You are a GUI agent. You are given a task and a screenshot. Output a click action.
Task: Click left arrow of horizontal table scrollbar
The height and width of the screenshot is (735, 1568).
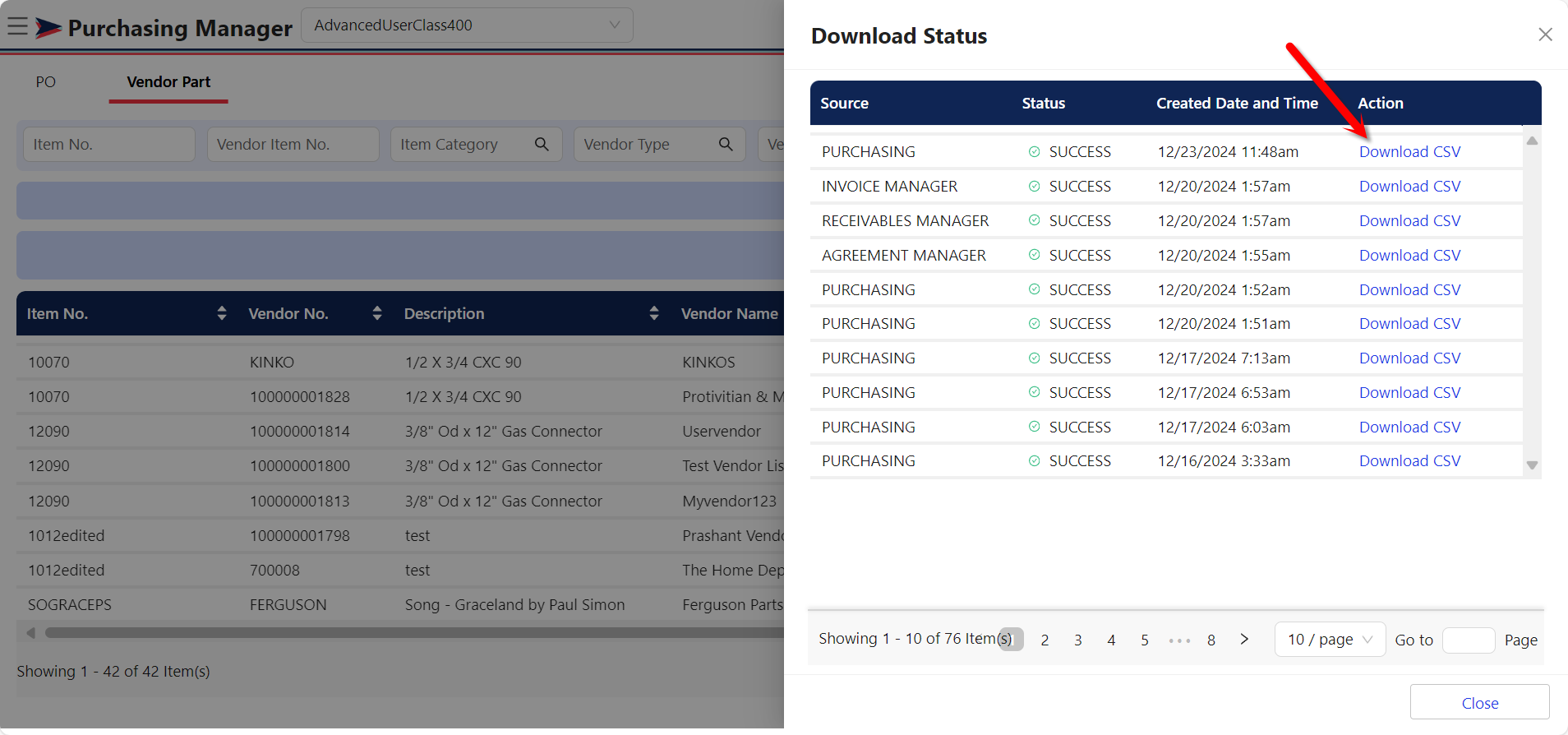(30, 633)
